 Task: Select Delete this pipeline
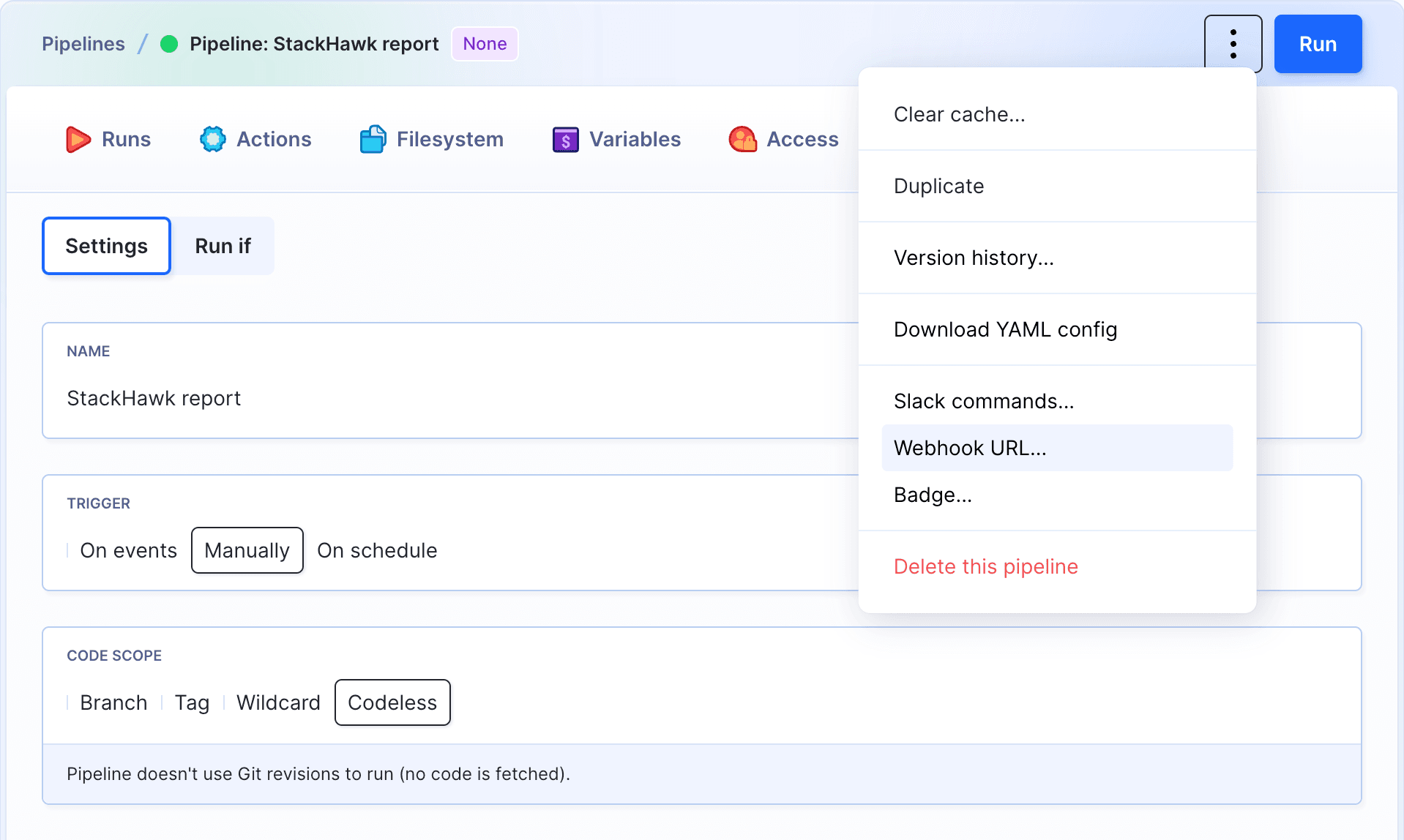click(x=1057, y=566)
